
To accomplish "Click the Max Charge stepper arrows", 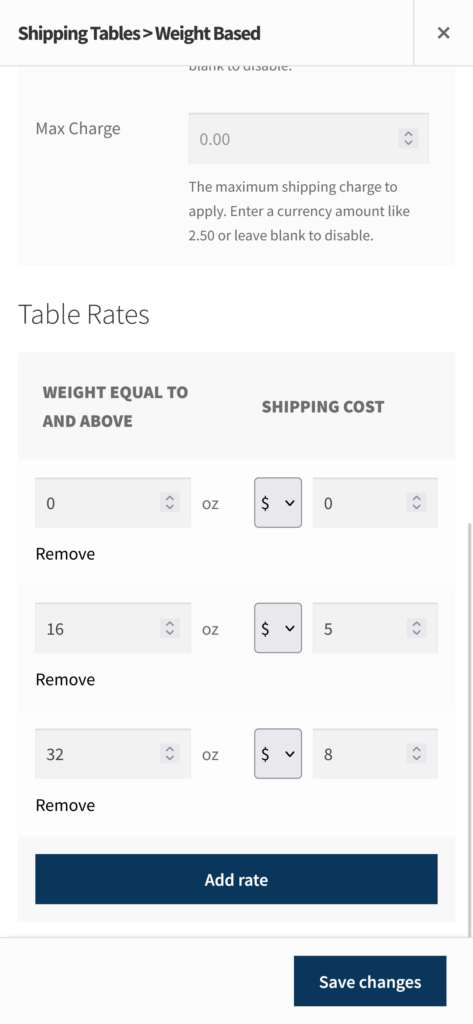I will click(408, 138).
